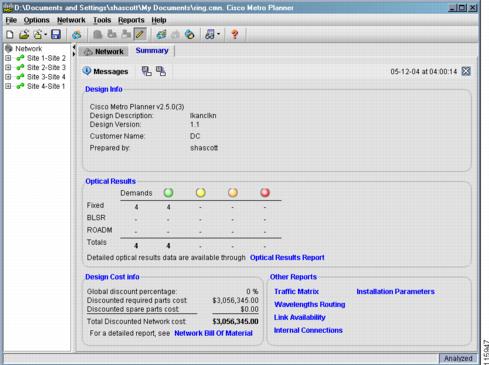
Task: Click the third greyed-out site toolbar icon
Action: tap(126, 34)
